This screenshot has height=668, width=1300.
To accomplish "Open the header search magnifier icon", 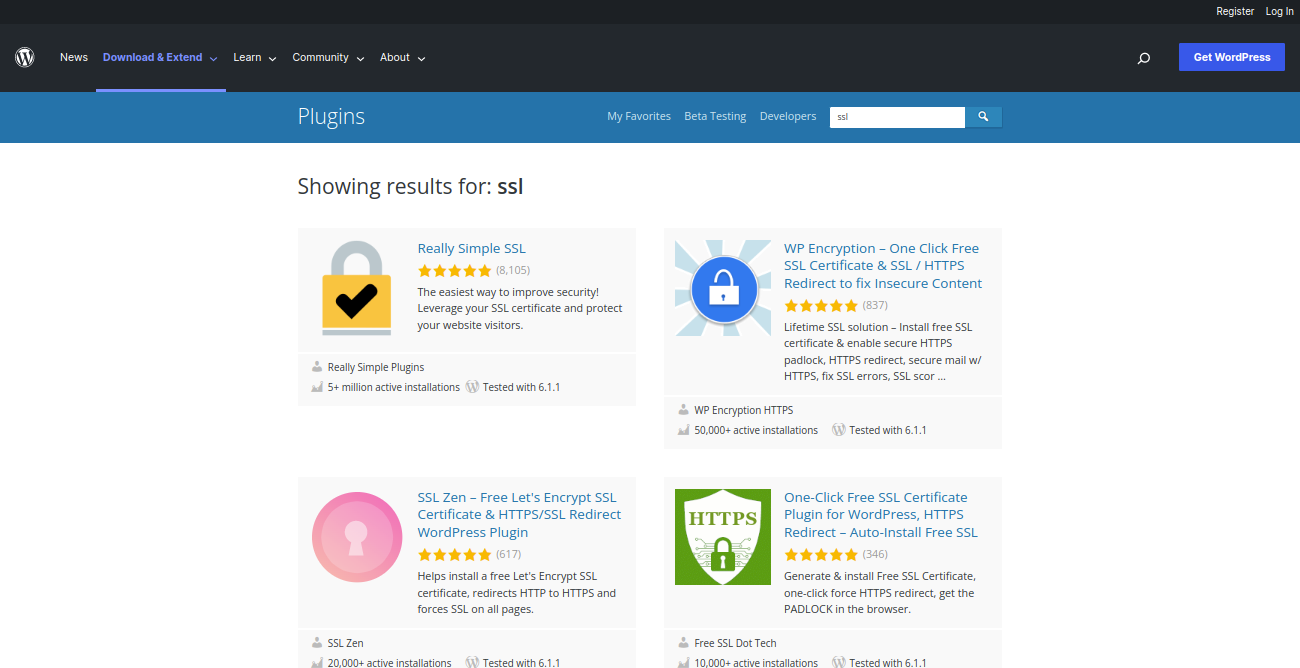I will [x=1144, y=58].
